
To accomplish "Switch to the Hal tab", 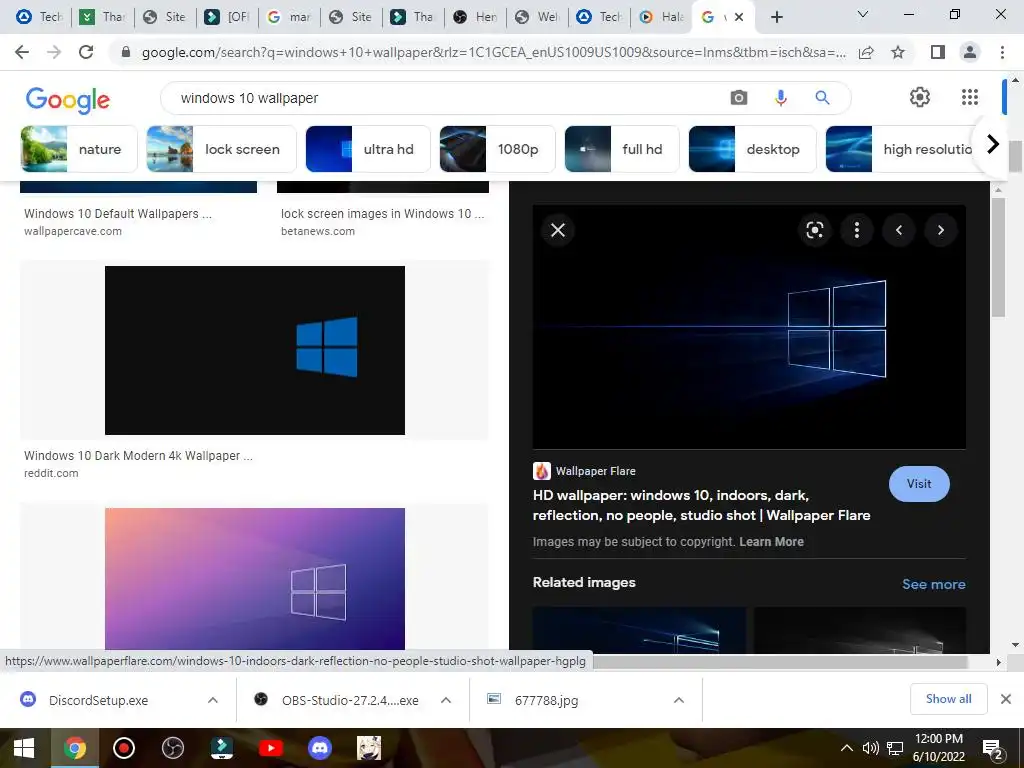I will pyautogui.click(x=661, y=17).
